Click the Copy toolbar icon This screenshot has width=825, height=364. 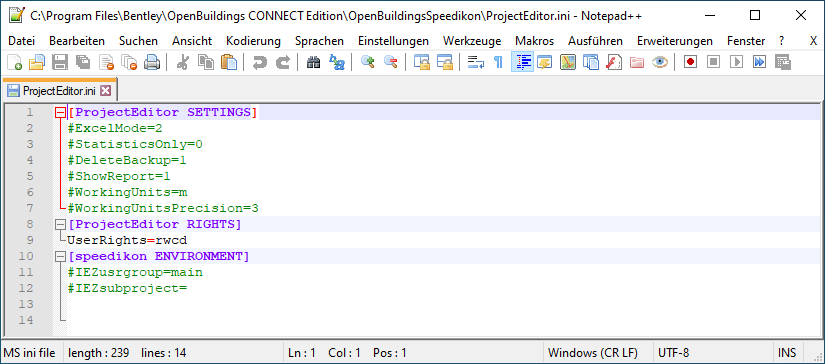point(206,63)
